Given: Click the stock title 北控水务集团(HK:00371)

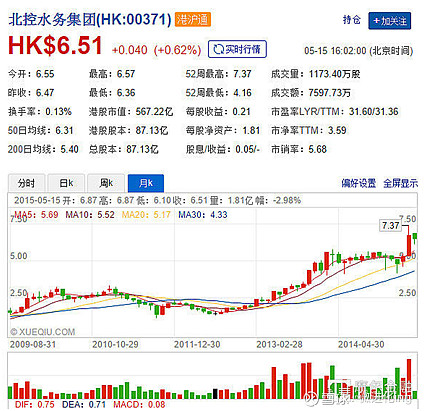Looking at the screenshot, I should point(90,20).
